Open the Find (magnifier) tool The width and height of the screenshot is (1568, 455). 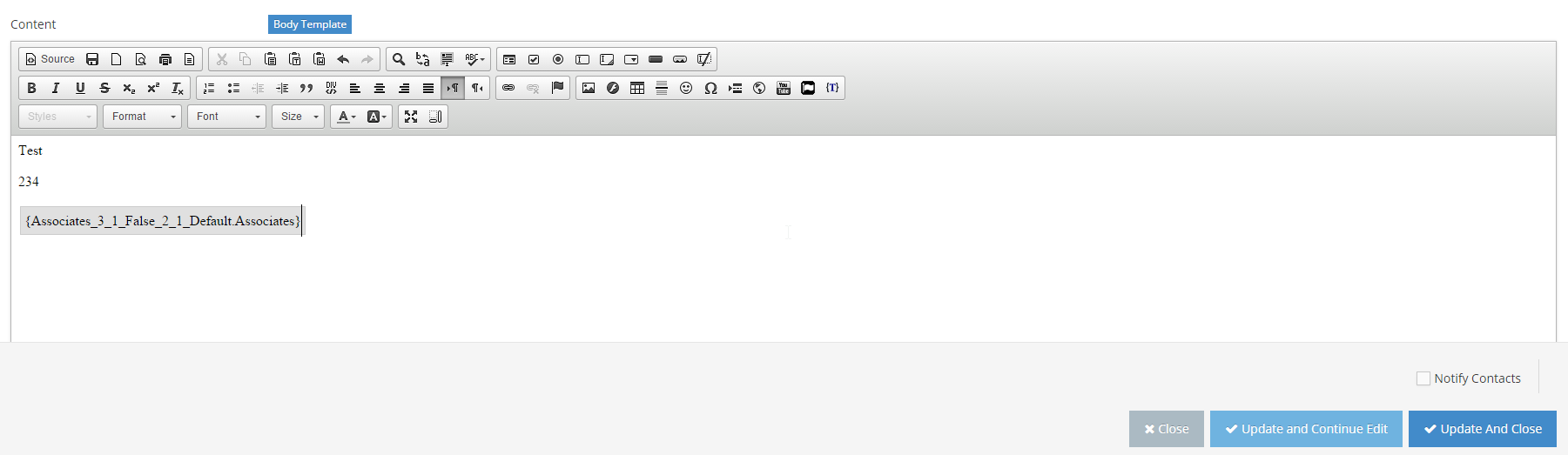tap(399, 59)
